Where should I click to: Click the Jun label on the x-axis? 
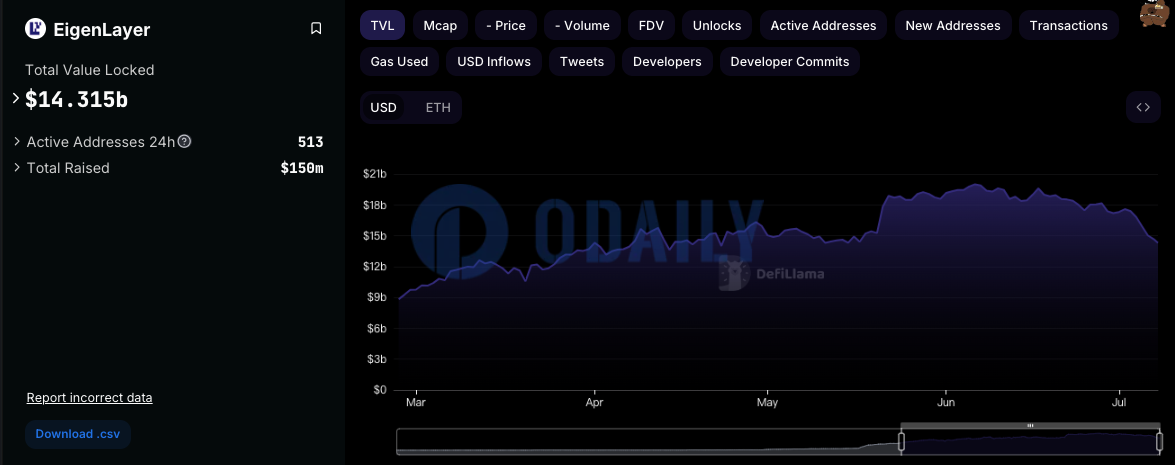946,403
